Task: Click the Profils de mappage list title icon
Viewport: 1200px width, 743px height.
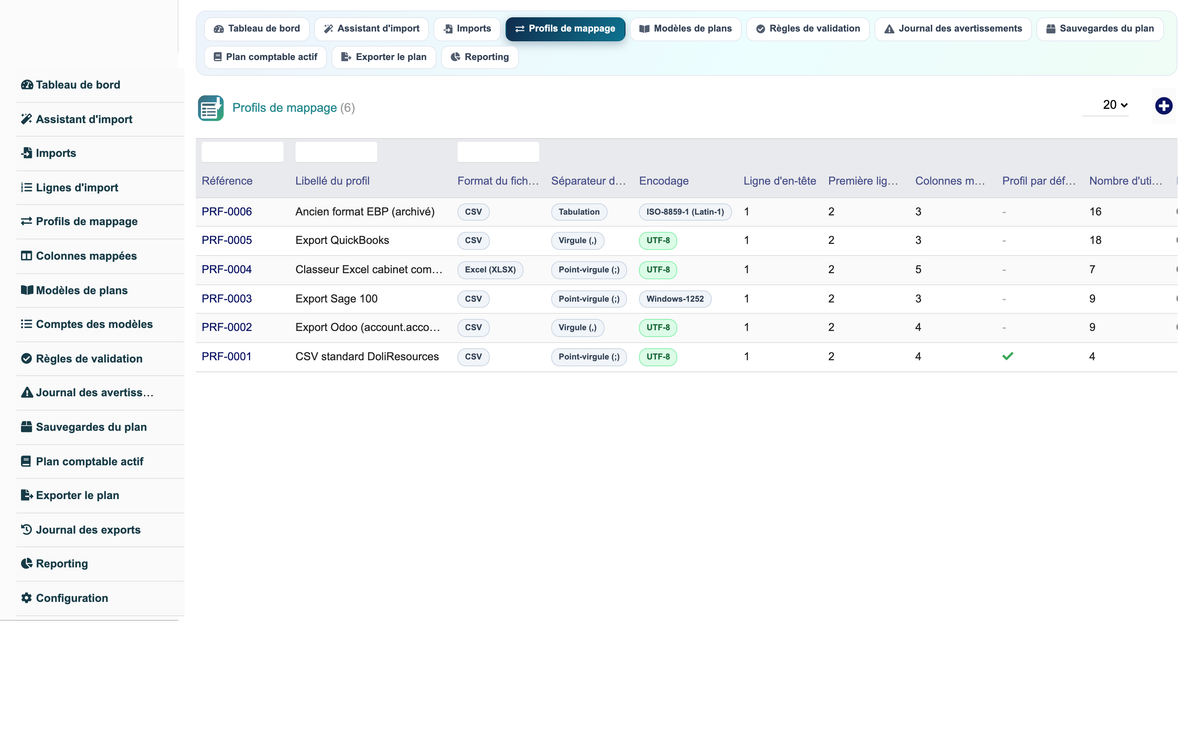Action: (211, 108)
